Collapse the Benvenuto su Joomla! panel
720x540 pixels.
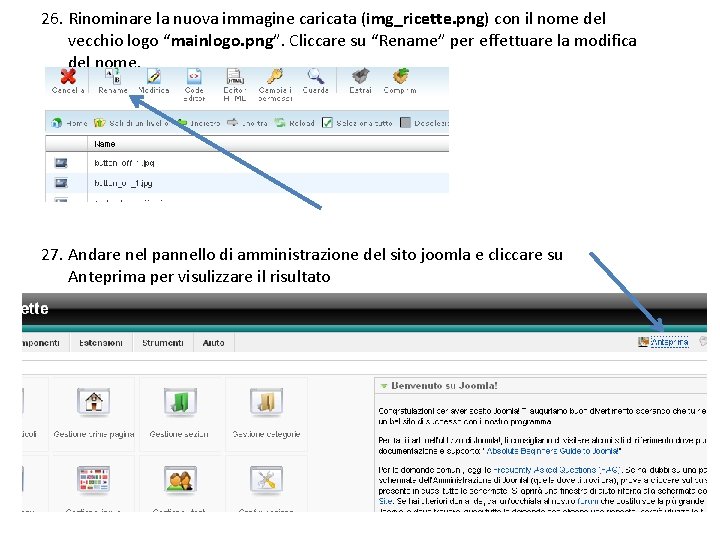[383, 386]
